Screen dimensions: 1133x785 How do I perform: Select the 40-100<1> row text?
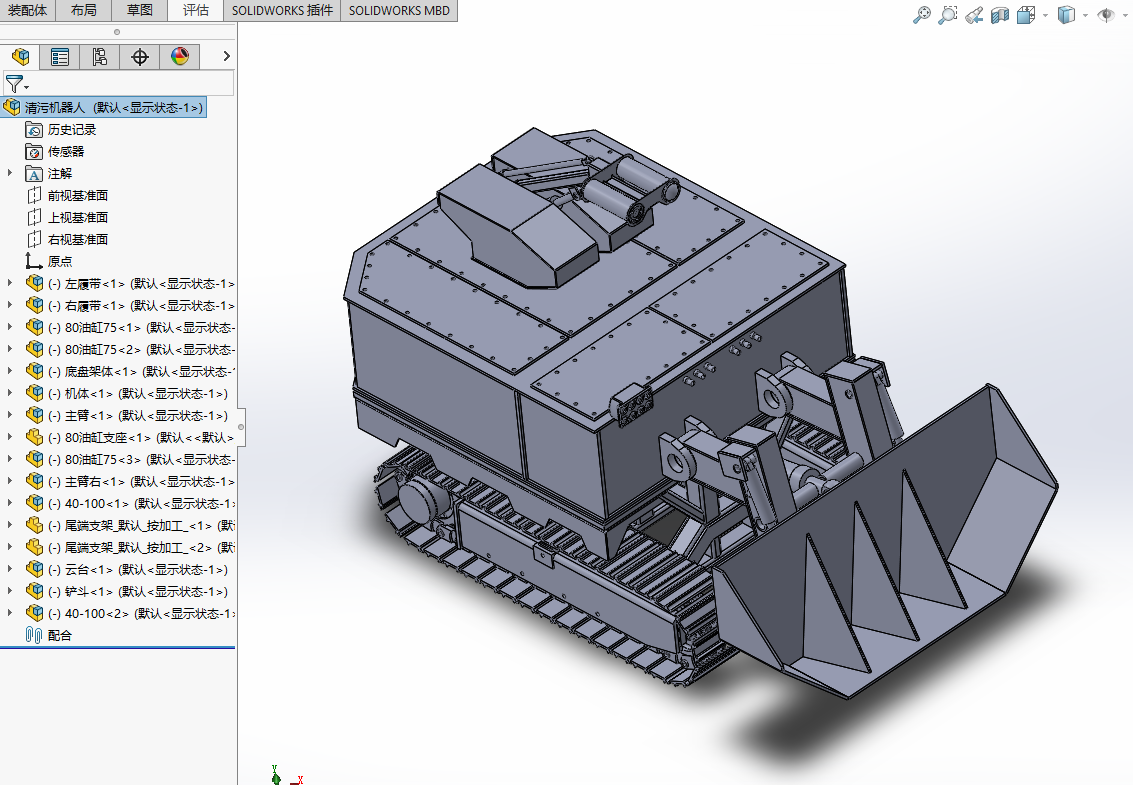pos(142,503)
